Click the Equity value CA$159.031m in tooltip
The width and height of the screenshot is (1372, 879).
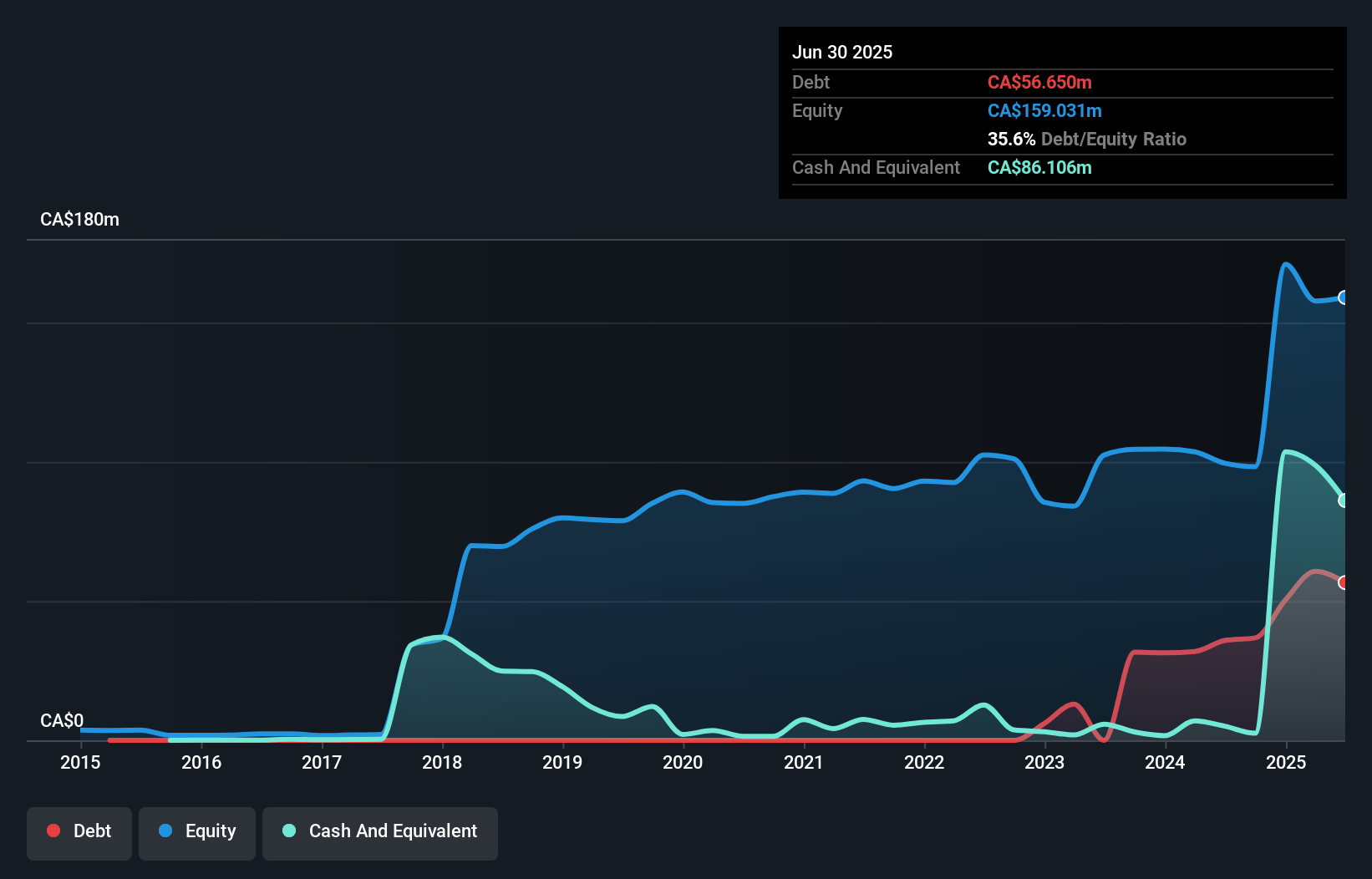[1044, 110]
